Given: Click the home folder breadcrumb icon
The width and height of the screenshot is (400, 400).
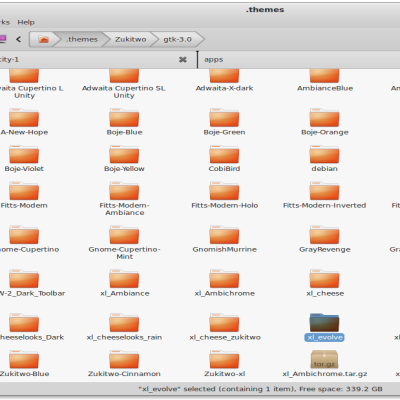Looking at the screenshot, I should click(43, 39).
